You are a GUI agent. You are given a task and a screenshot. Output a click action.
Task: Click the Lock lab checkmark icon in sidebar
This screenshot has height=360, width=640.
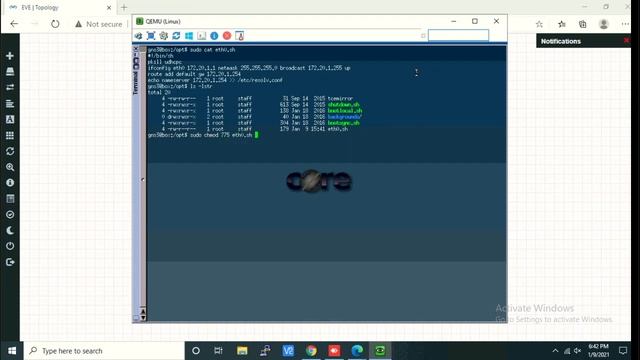click(10, 215)
